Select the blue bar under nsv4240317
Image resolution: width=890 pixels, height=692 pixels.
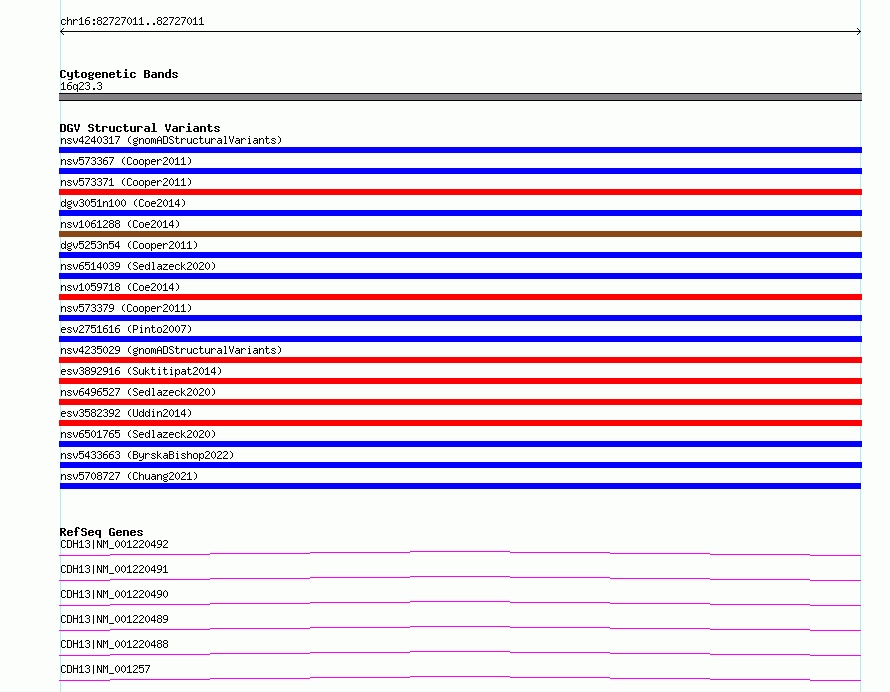460,150
